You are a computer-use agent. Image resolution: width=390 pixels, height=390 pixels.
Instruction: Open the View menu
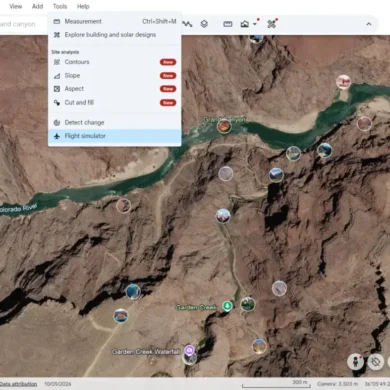15,6
